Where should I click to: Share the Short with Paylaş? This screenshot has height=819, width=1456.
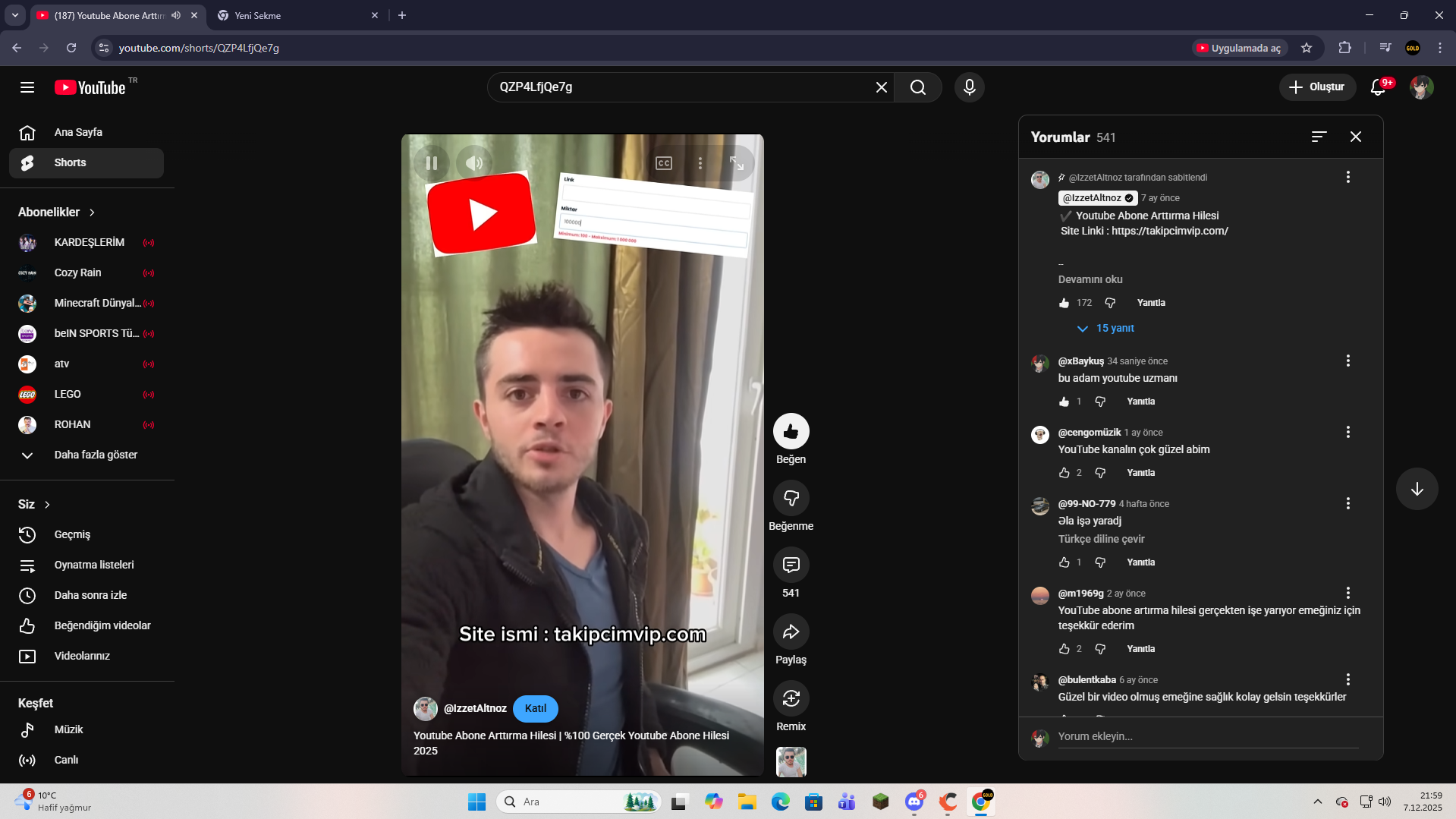[791, 632]
